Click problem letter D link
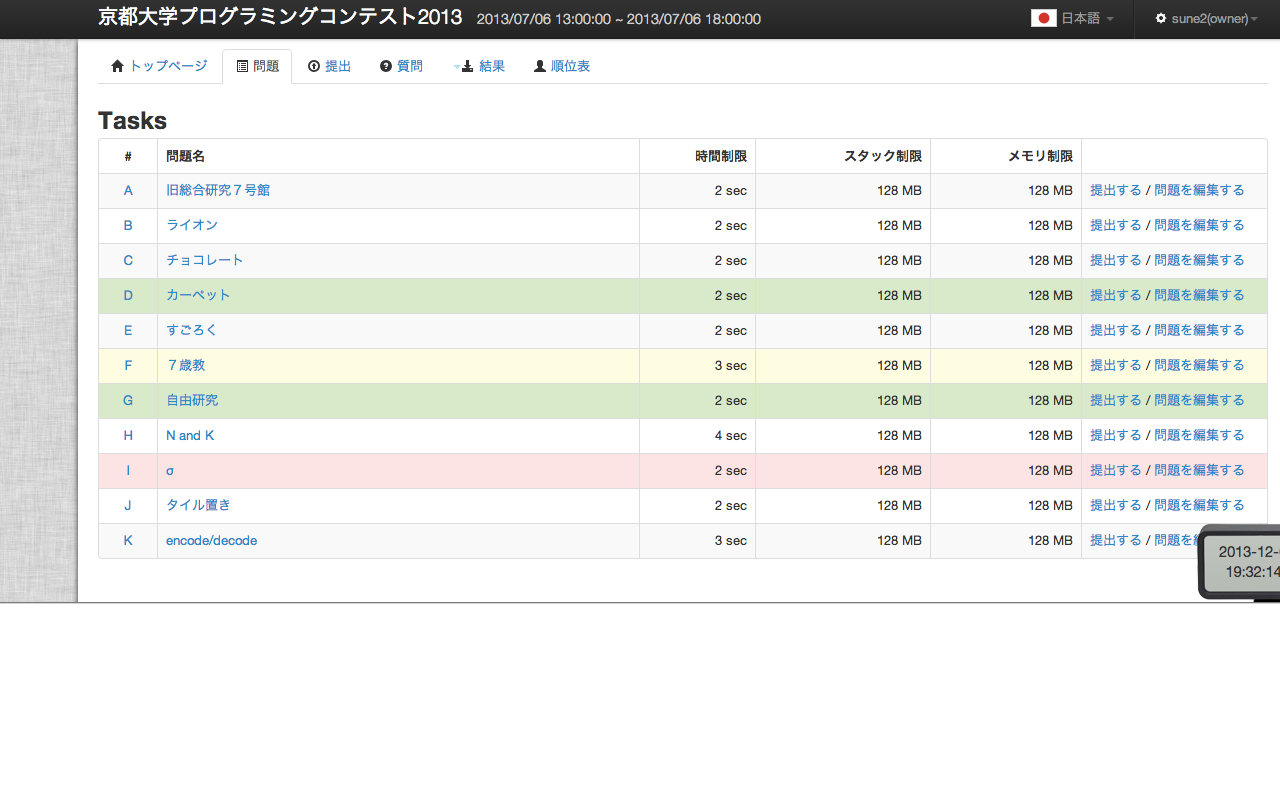Viewport: 1280px width, 800px height. pyautogui.click(x=128, y=295)
